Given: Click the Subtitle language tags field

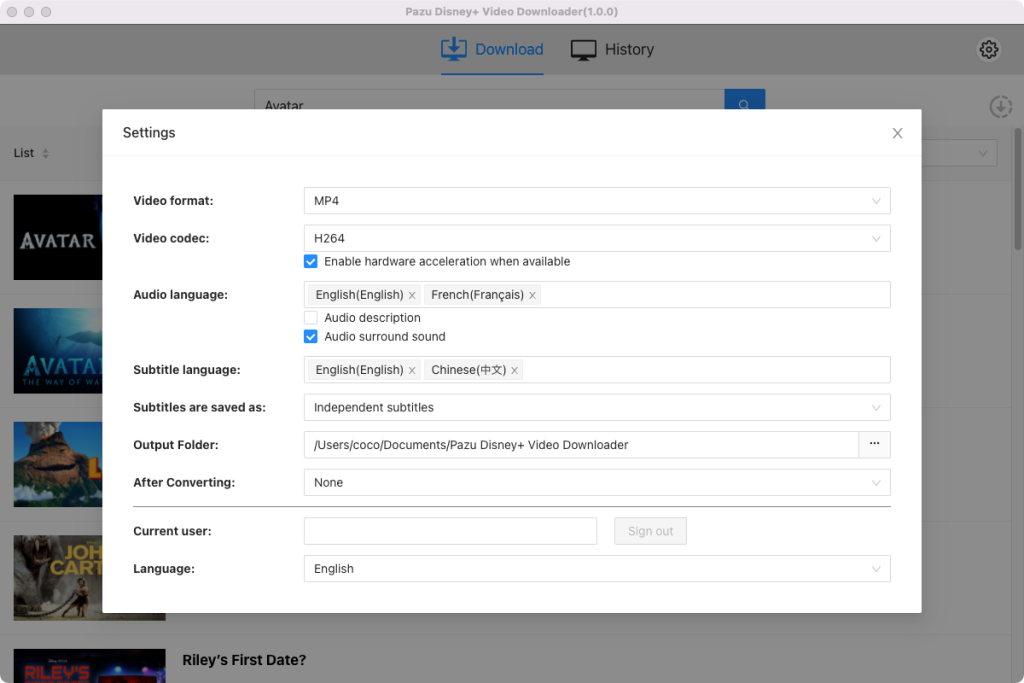Looking at the screenshot, I should pos(597,370).
